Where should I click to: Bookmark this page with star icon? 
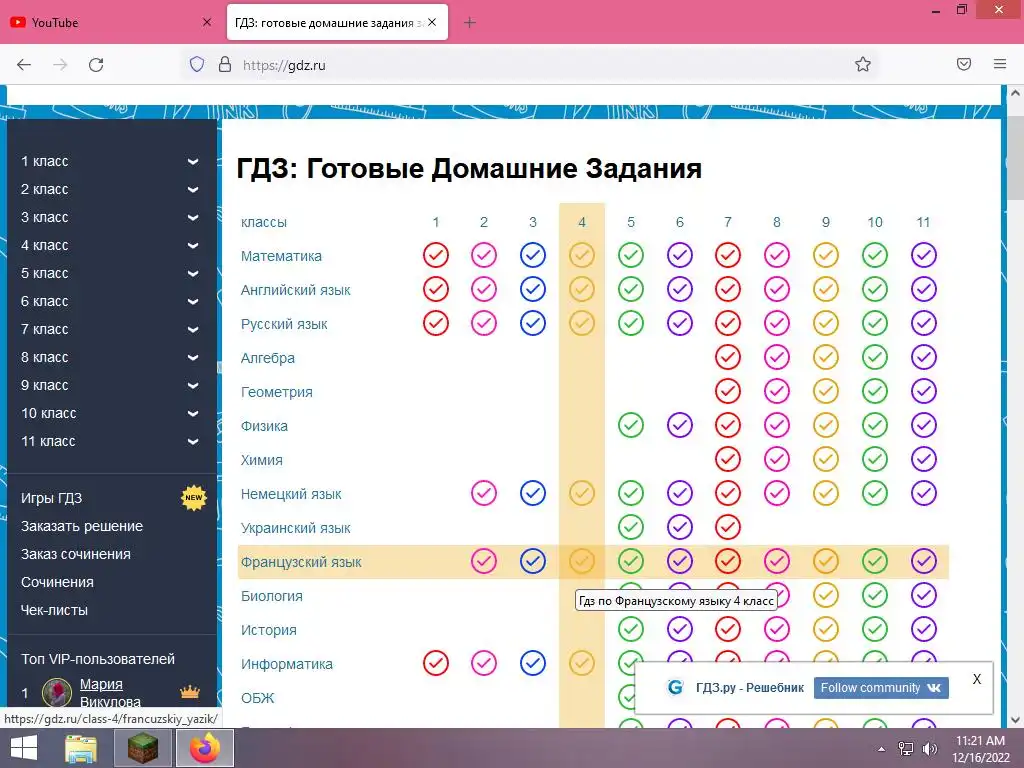tap(863, 65)
